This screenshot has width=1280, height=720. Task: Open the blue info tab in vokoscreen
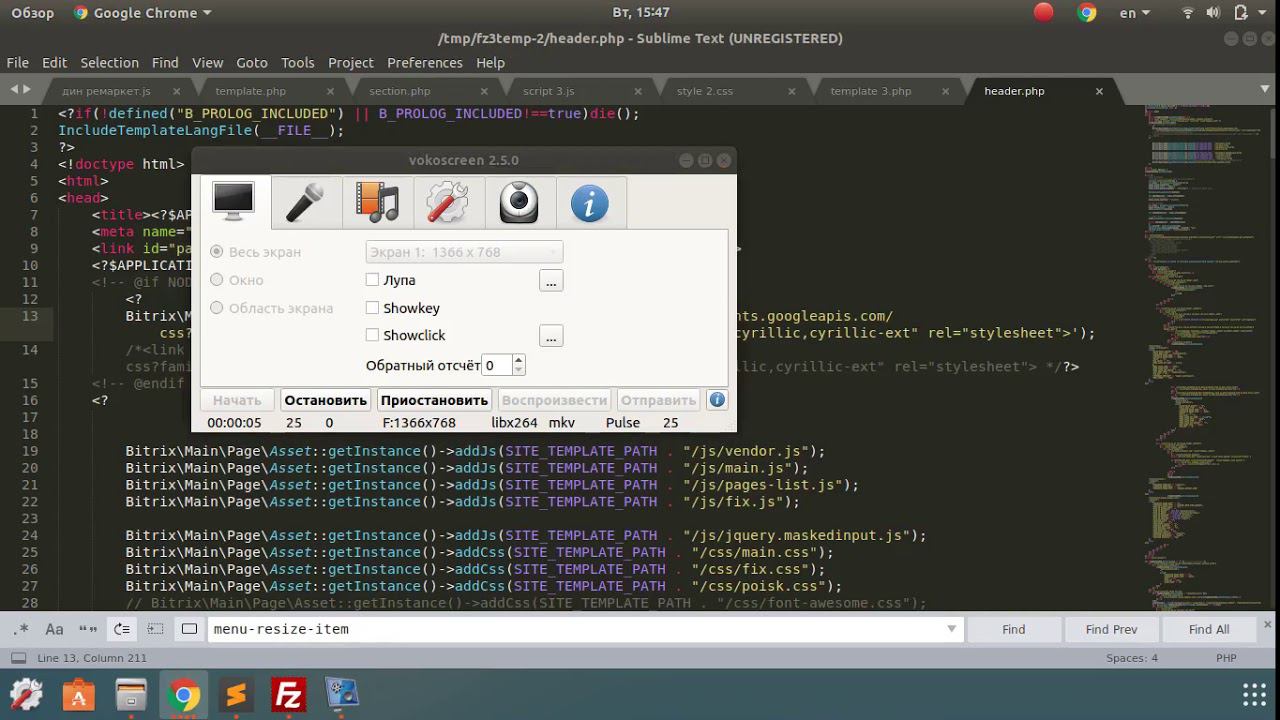(590, 204)
